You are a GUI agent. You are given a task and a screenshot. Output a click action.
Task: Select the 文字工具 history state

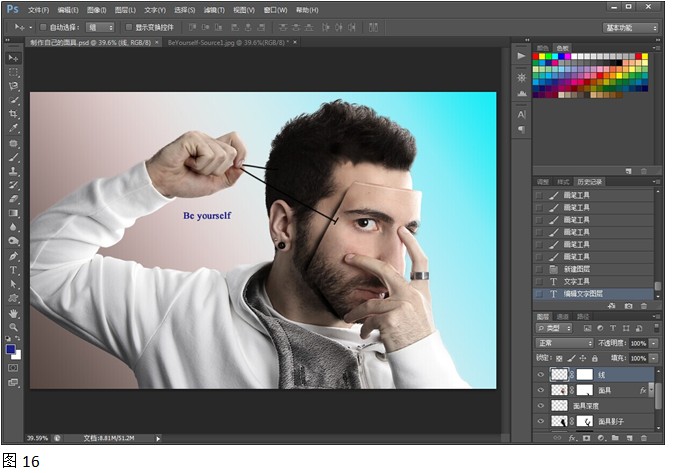[x=594, y=281]
